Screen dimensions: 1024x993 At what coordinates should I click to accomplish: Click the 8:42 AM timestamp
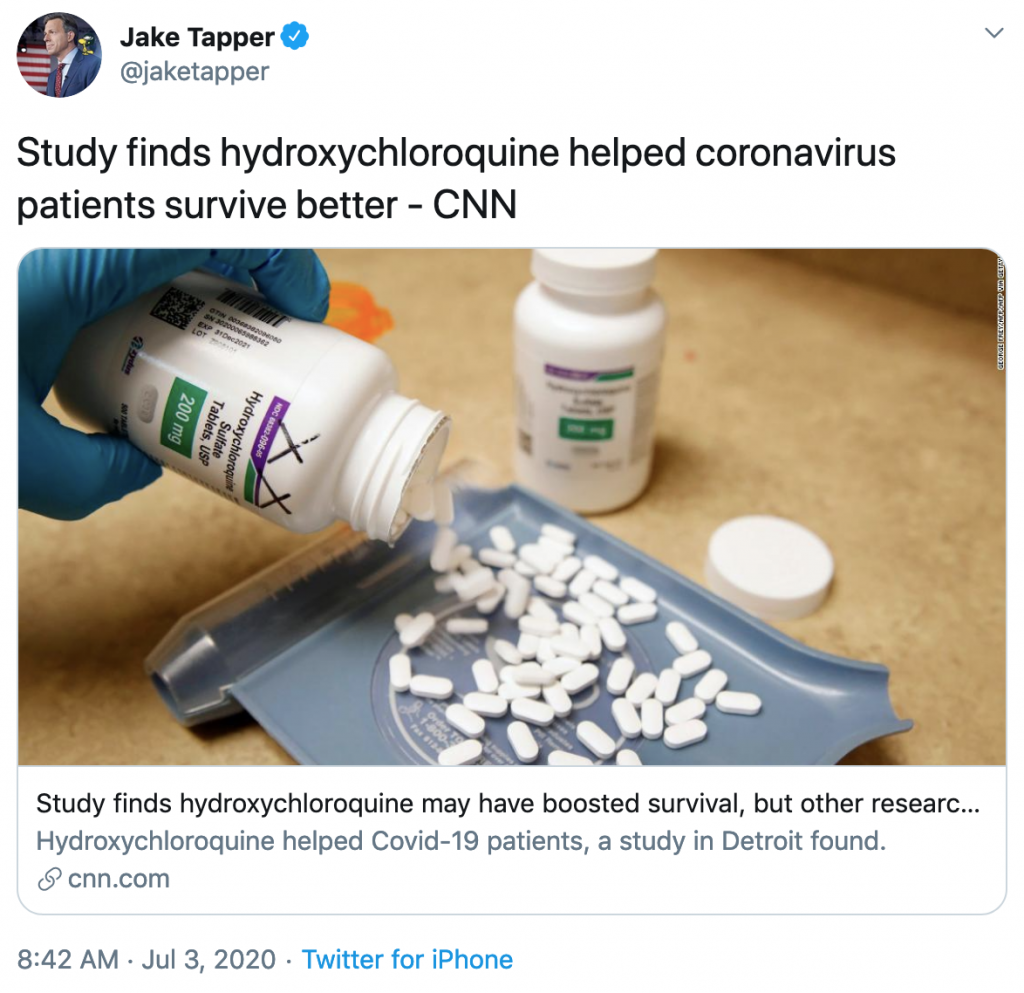[x=68, y=959]
